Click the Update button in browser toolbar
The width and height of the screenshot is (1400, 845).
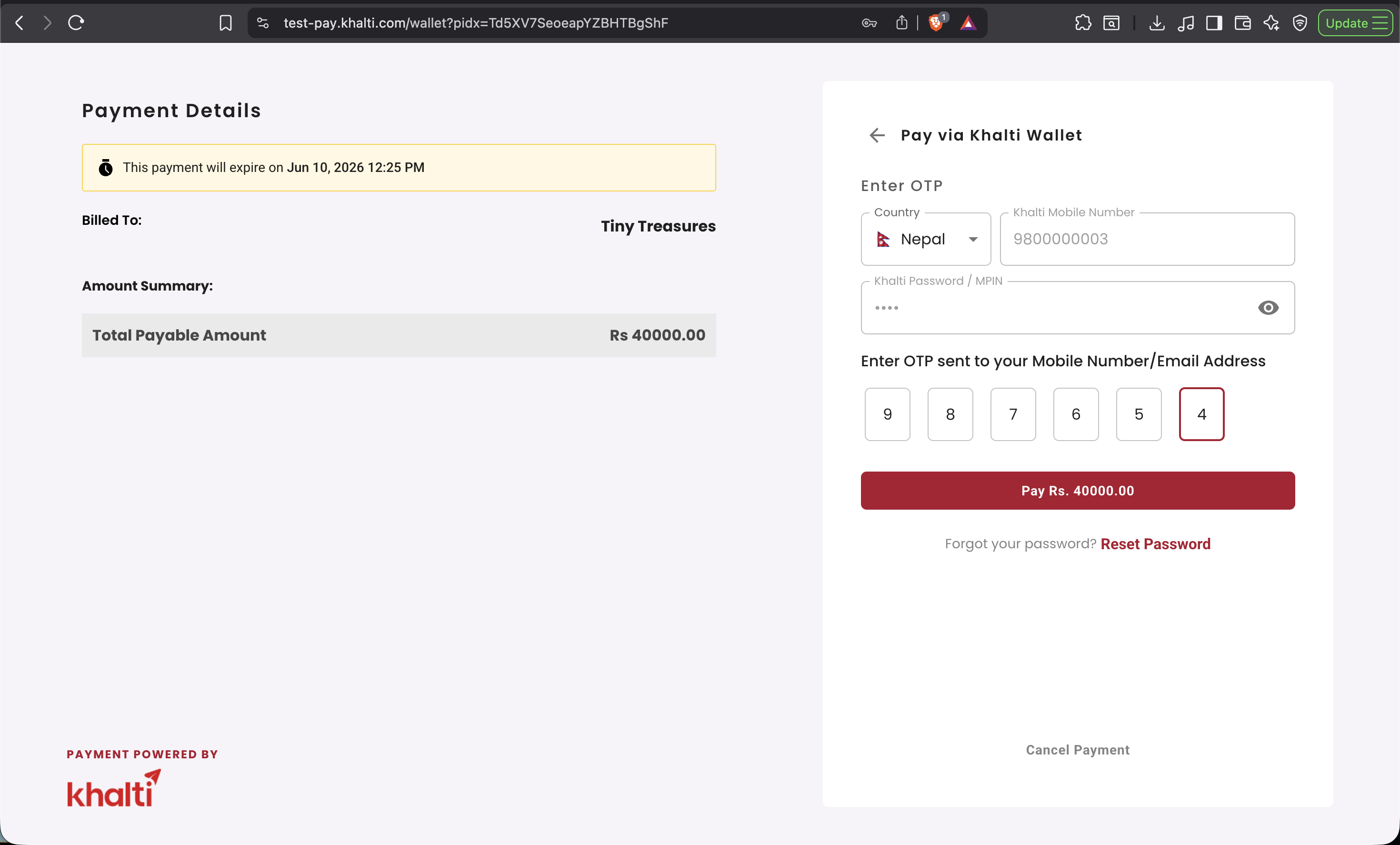pos(1356,23)
